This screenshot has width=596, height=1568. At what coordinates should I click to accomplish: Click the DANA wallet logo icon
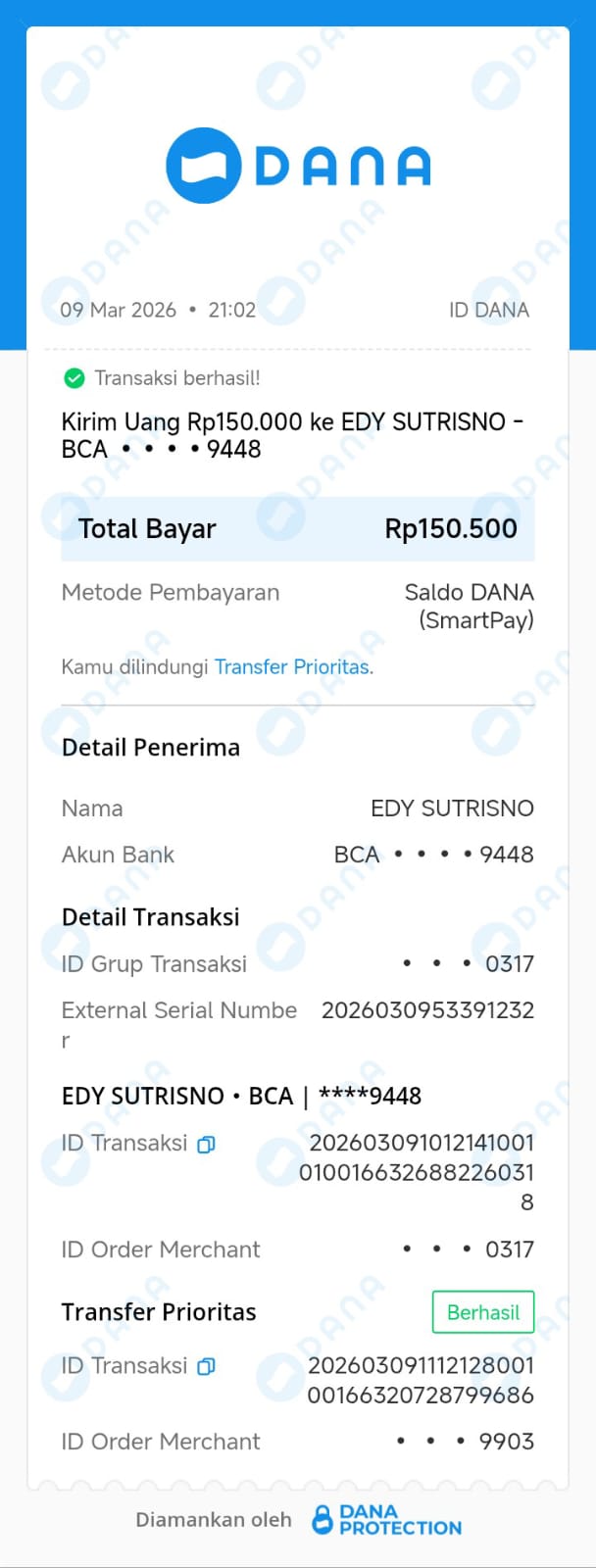coord(203,166)
